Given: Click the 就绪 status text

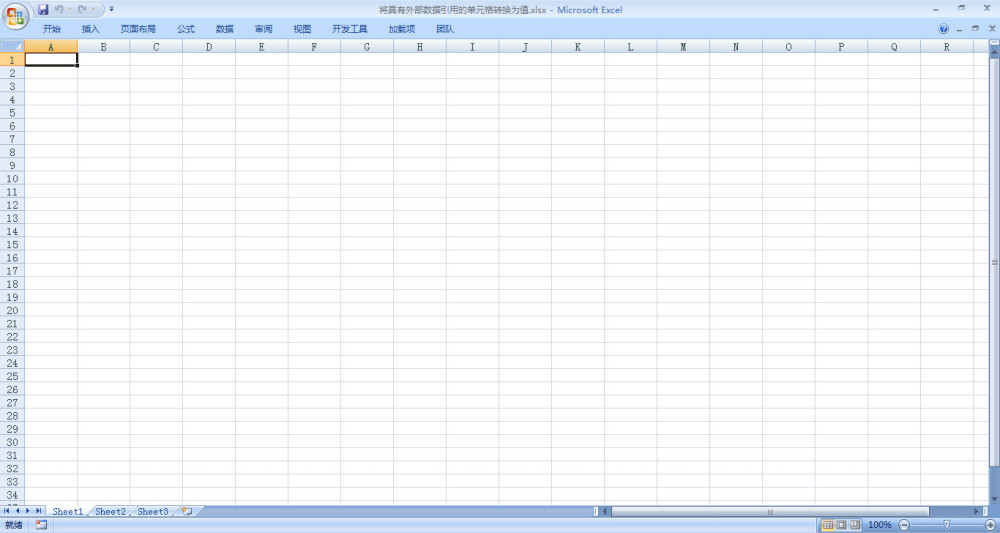Looking at the screenshot, I should (13, 525).
